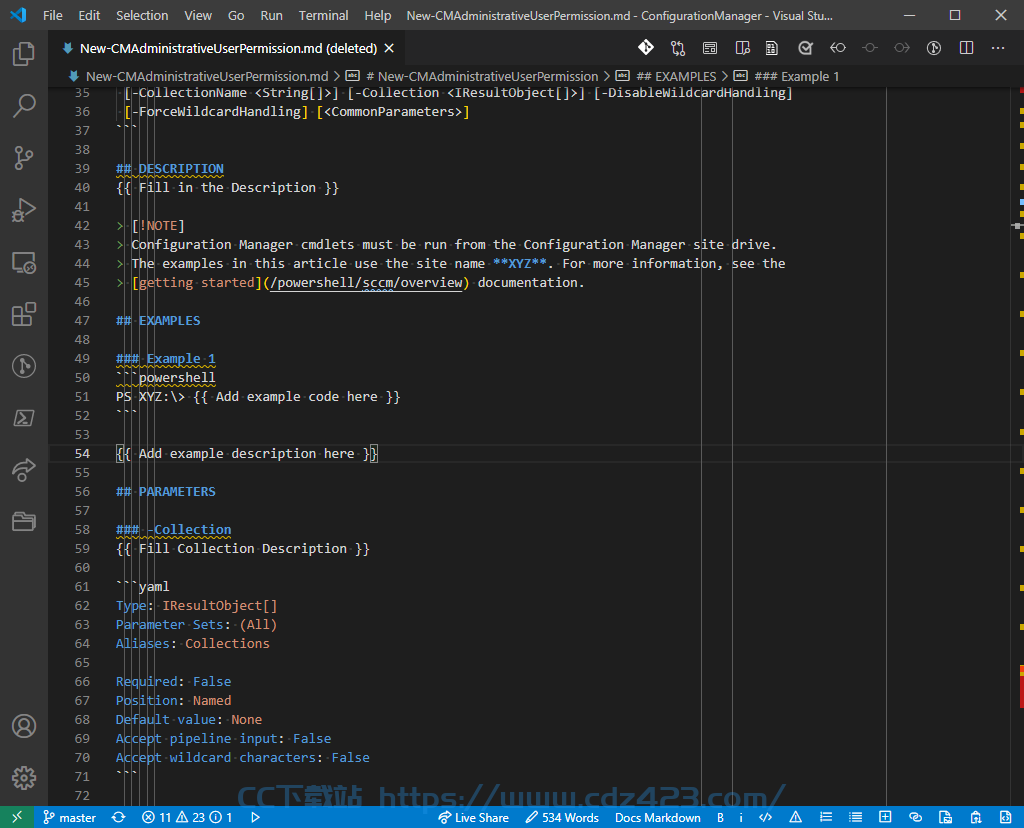Click breadcrumb '### Example 1'
The width and height of the screenshot is (1024, 828).
796,76
